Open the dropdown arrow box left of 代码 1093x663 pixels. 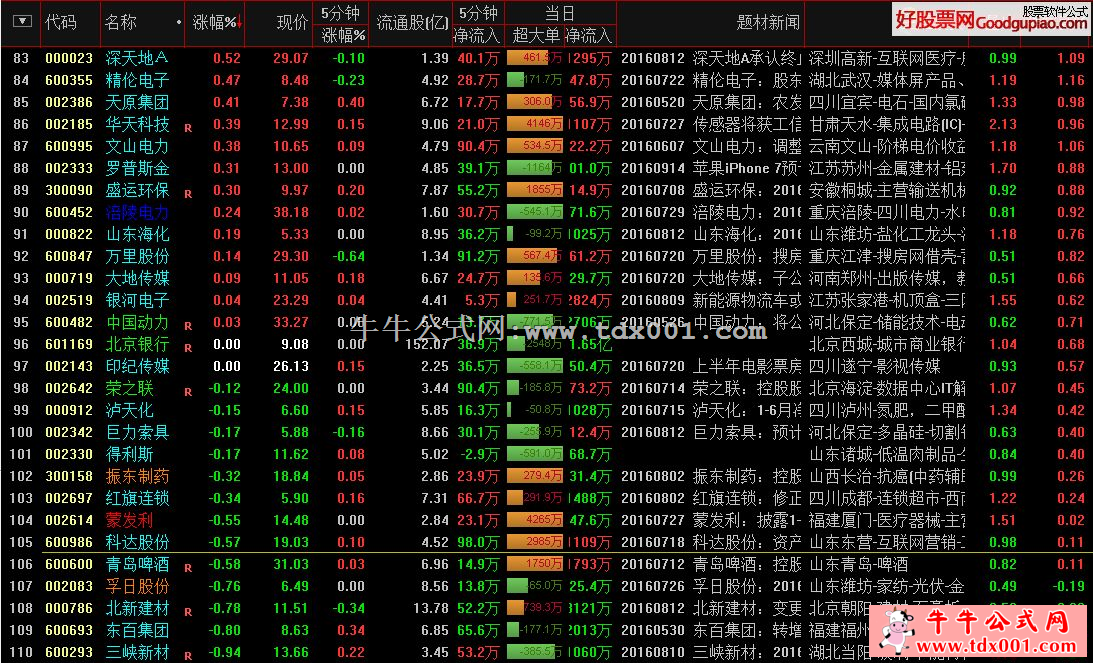pos(22,22)
